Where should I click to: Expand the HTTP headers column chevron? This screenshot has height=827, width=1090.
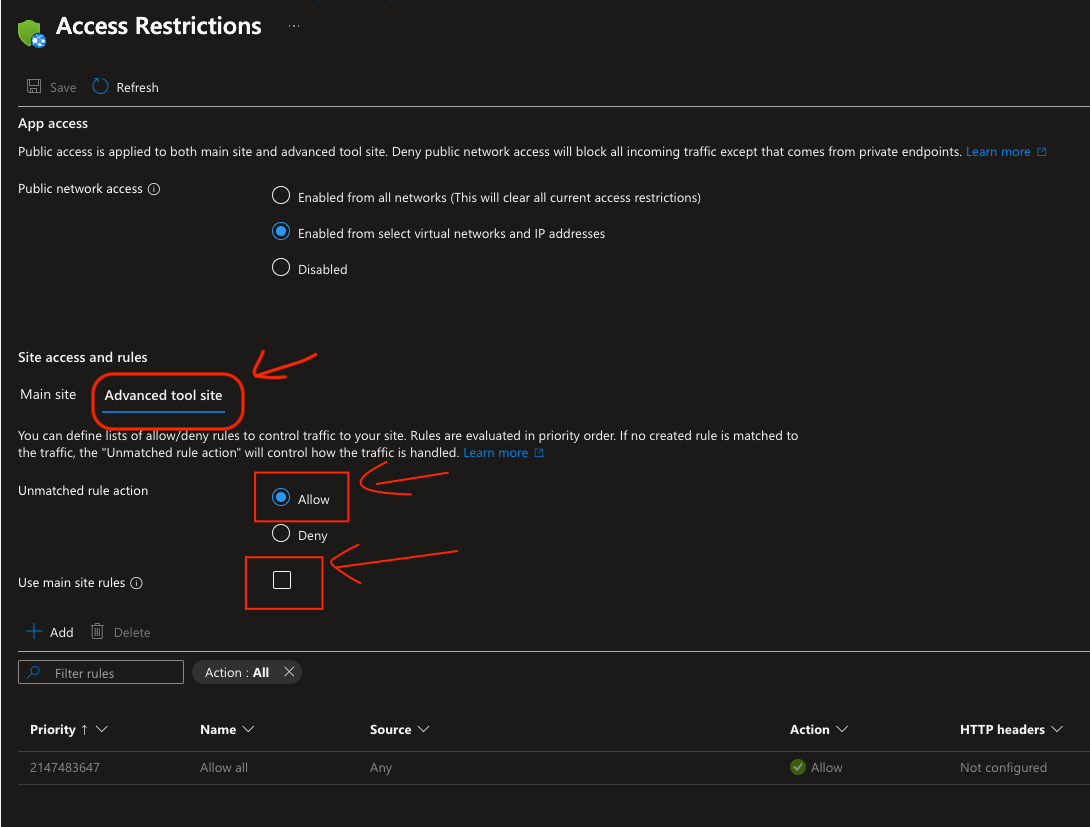click(x=1057, y=730)
